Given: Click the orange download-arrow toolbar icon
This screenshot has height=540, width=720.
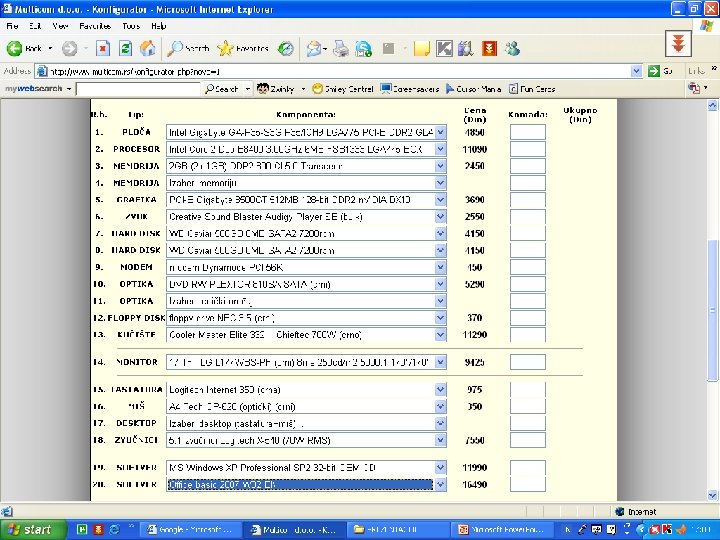Looking at the screenshot, I should click(x=489, y=48).
